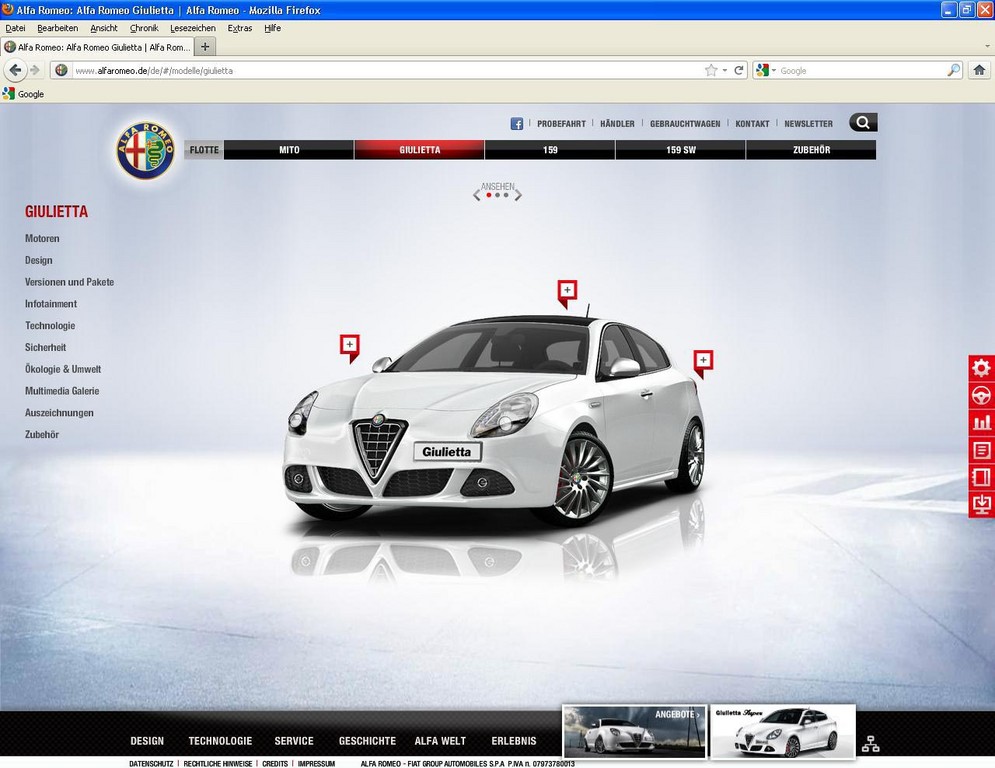Open the brochure booklet icon in sidebar
Screen dimensions: 995x768
(x=981, y=477)
